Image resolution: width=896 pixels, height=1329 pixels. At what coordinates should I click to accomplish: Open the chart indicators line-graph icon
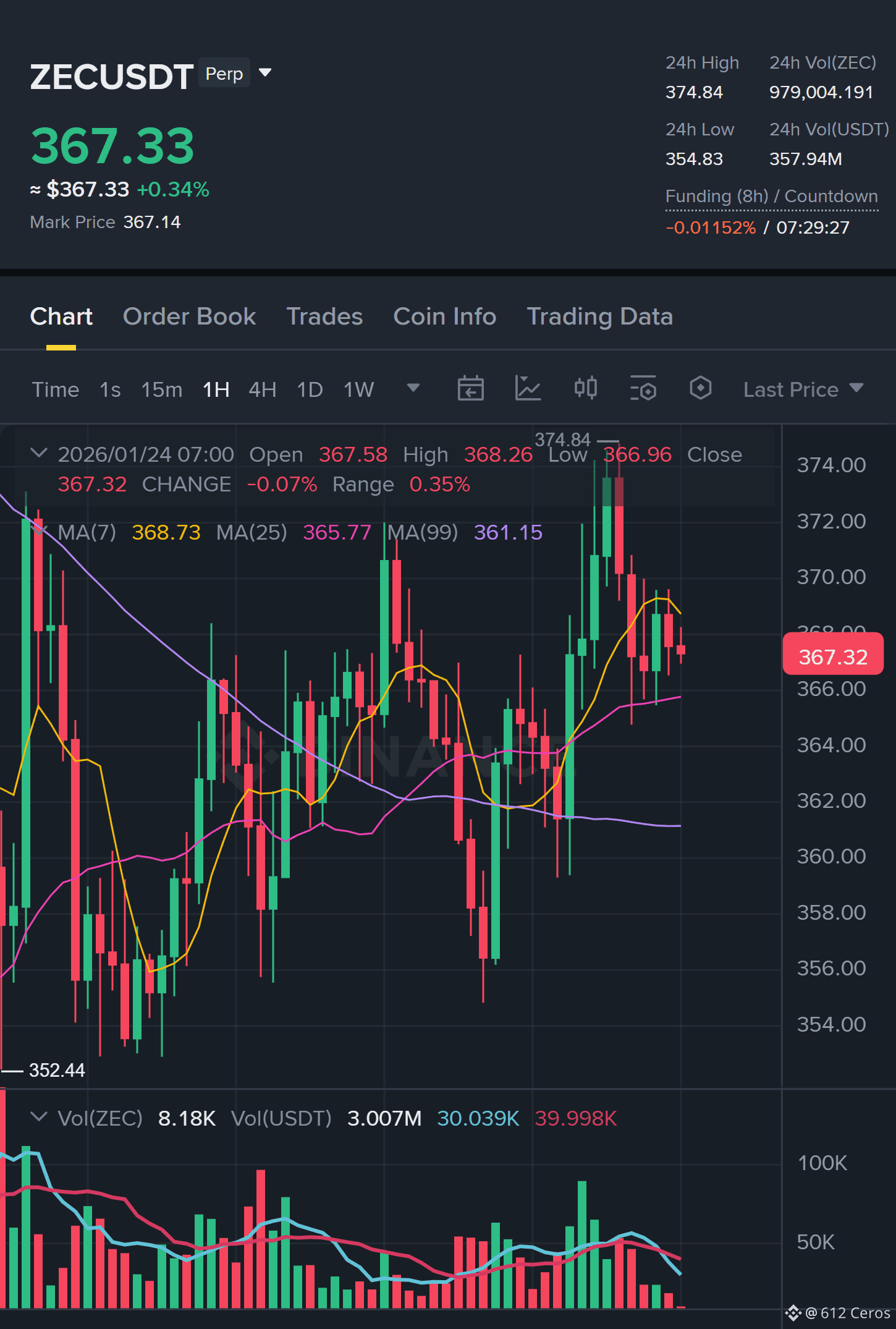[x=528, y=389]
